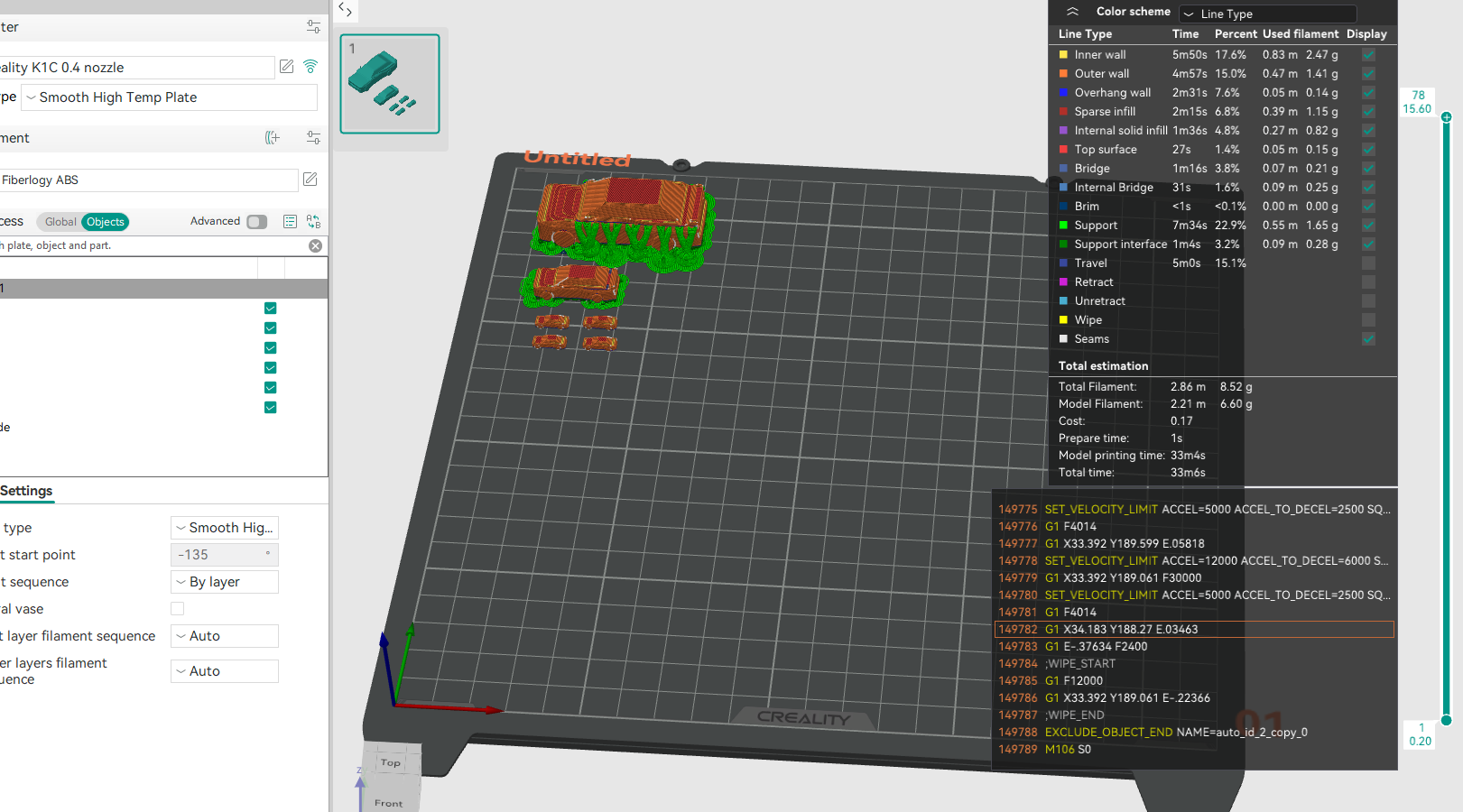Click the edit printer preset icon

point(286,67)
